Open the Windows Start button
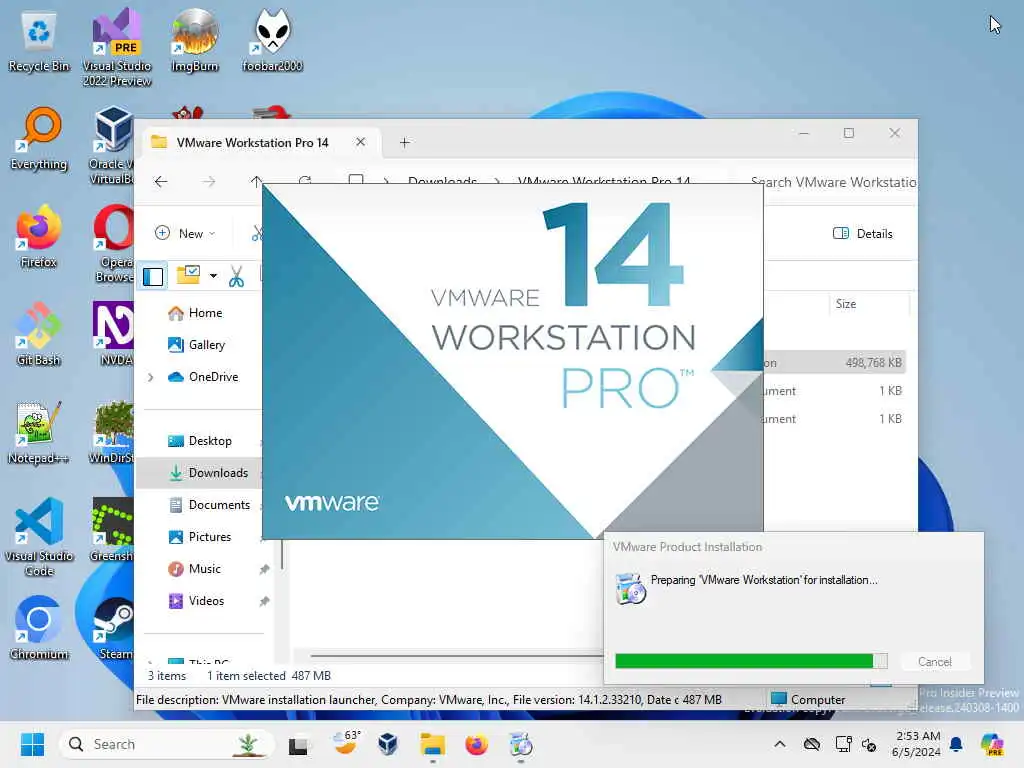 tap(32, 744)
